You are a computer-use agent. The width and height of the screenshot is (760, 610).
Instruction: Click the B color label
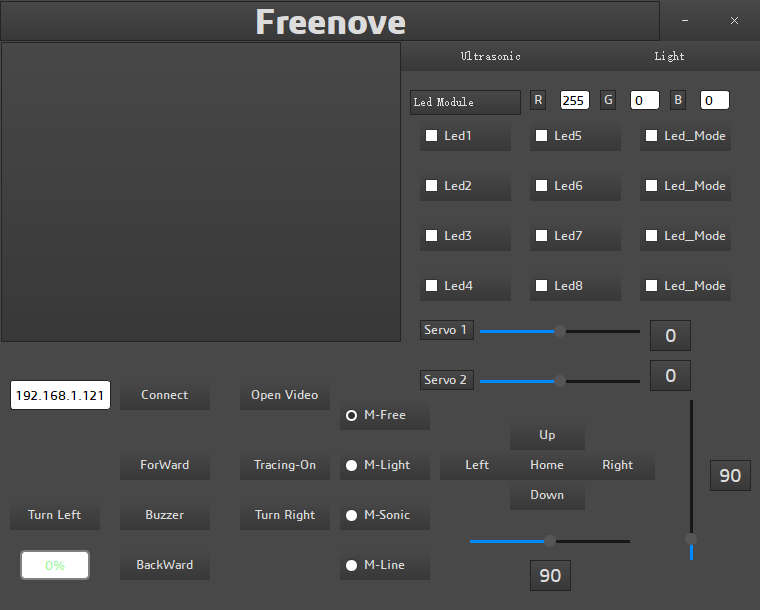pyautogui.click(x=678, y=100)
